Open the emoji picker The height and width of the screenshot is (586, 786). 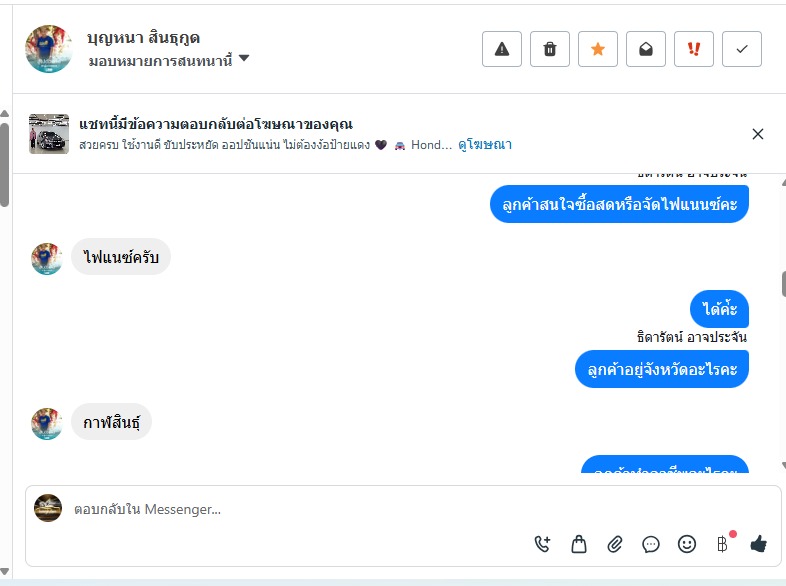[x=687, y=544]
